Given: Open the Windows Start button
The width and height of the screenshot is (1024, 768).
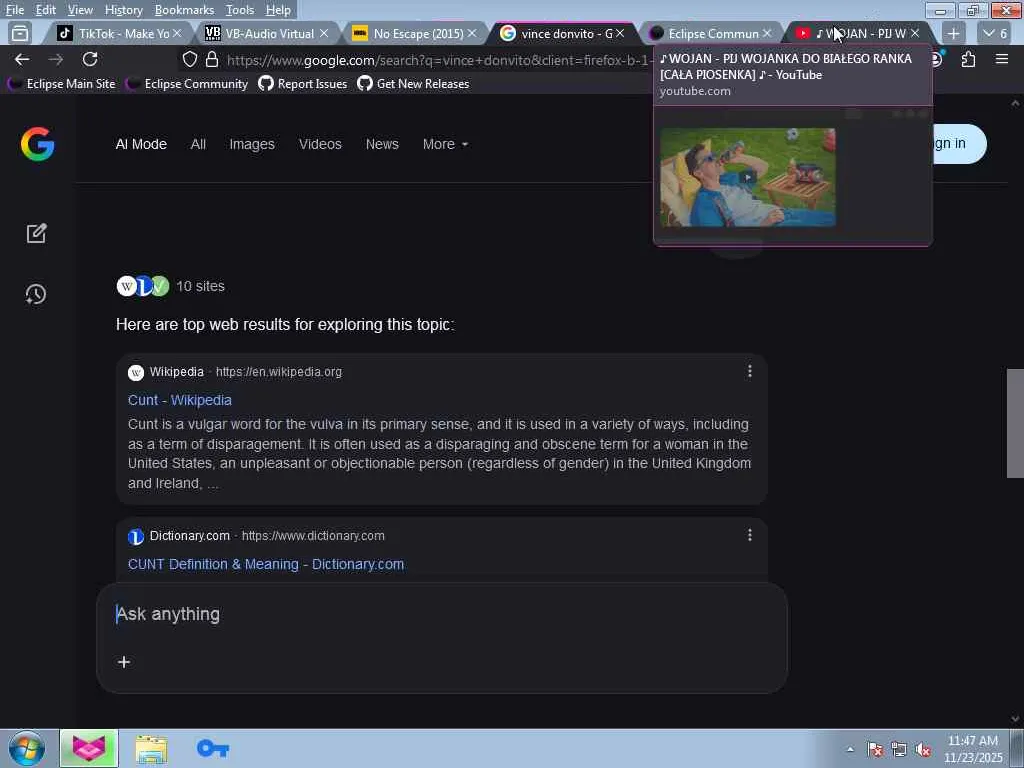Looking at the screenshot, I should click(27, 748).
